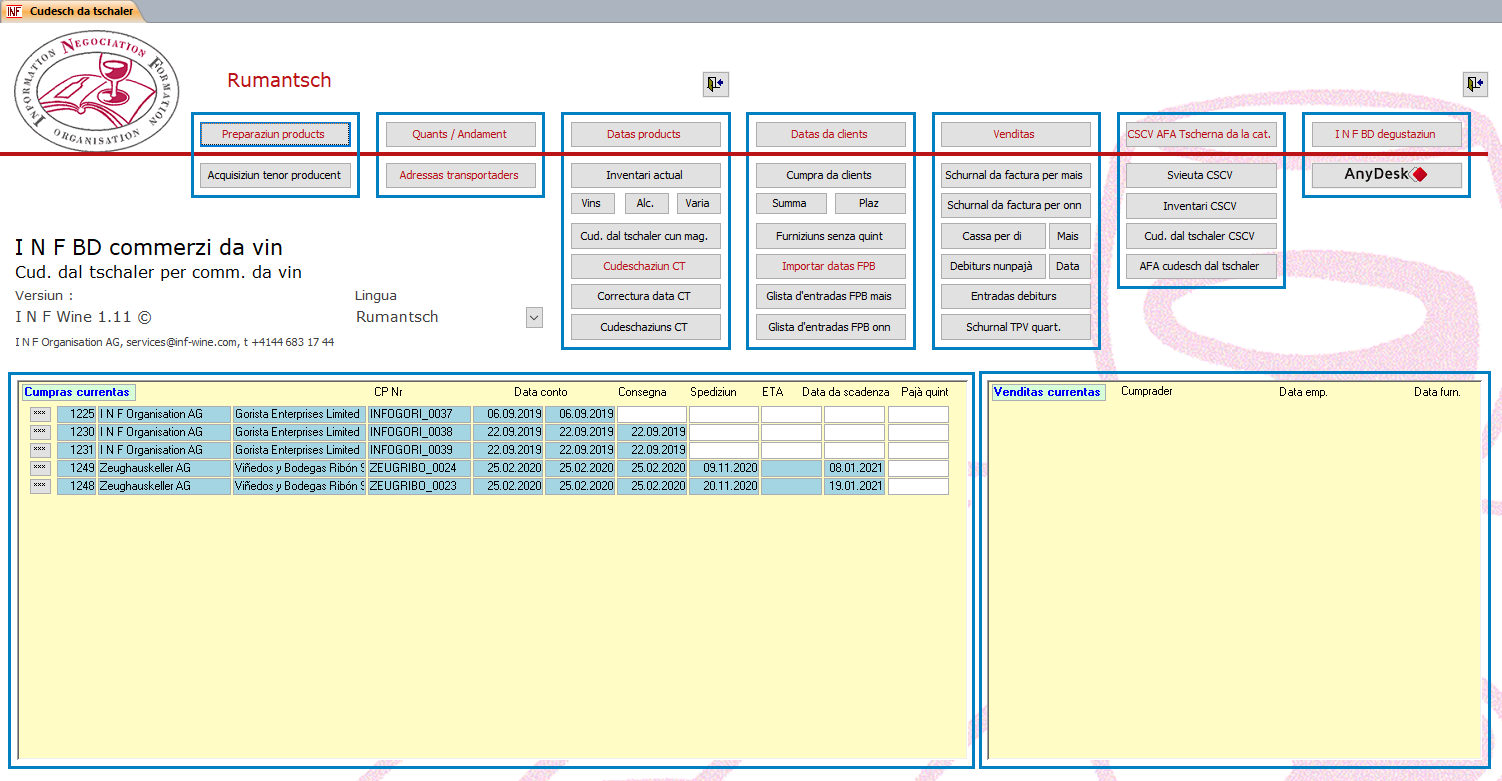Image resolution: width=1502 pixels, height=781 pixels.
Task: Click the Venditas currentas label
Action: point(1047,393)
